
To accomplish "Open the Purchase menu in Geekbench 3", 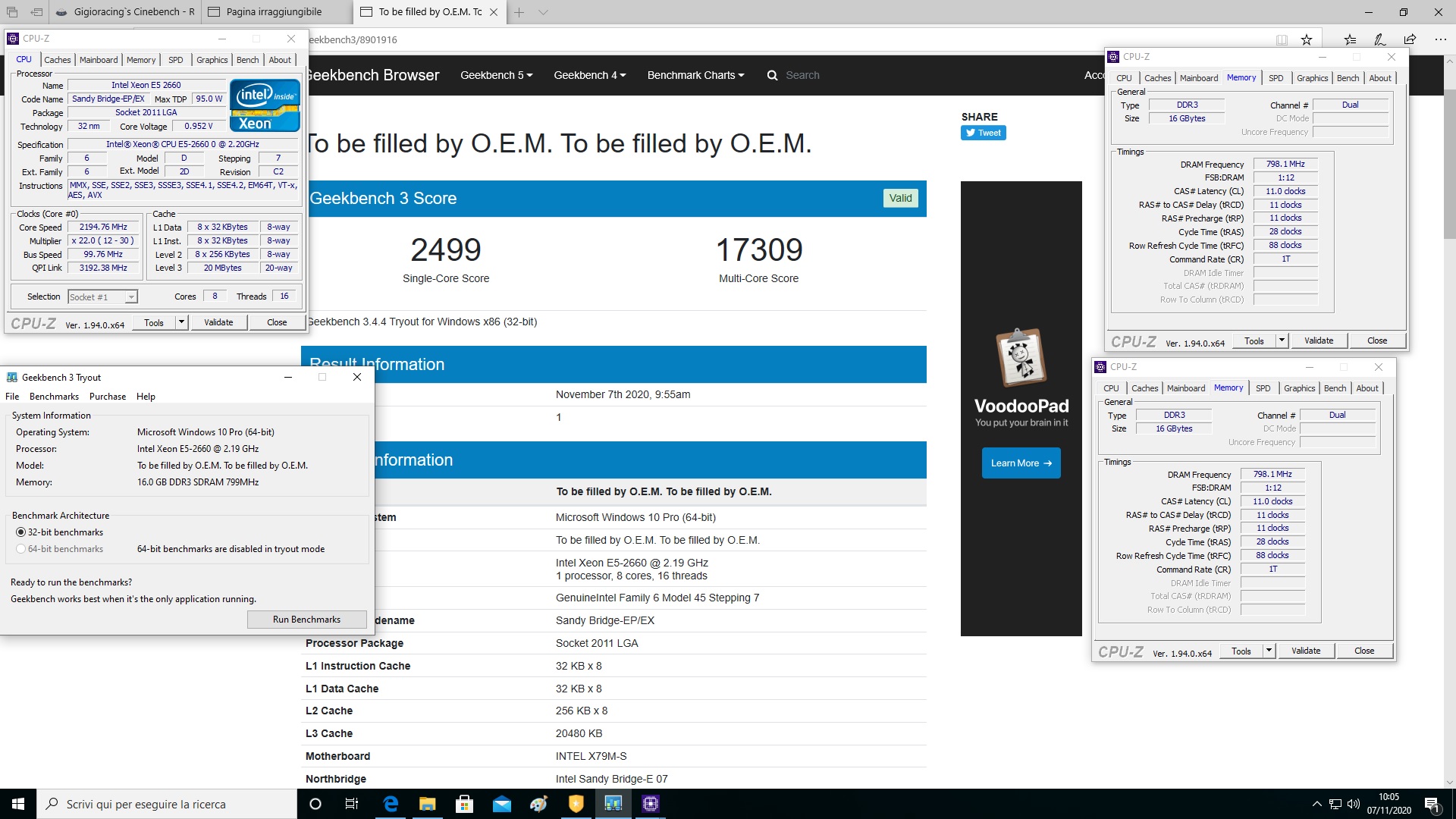I will tap(108, 397).
